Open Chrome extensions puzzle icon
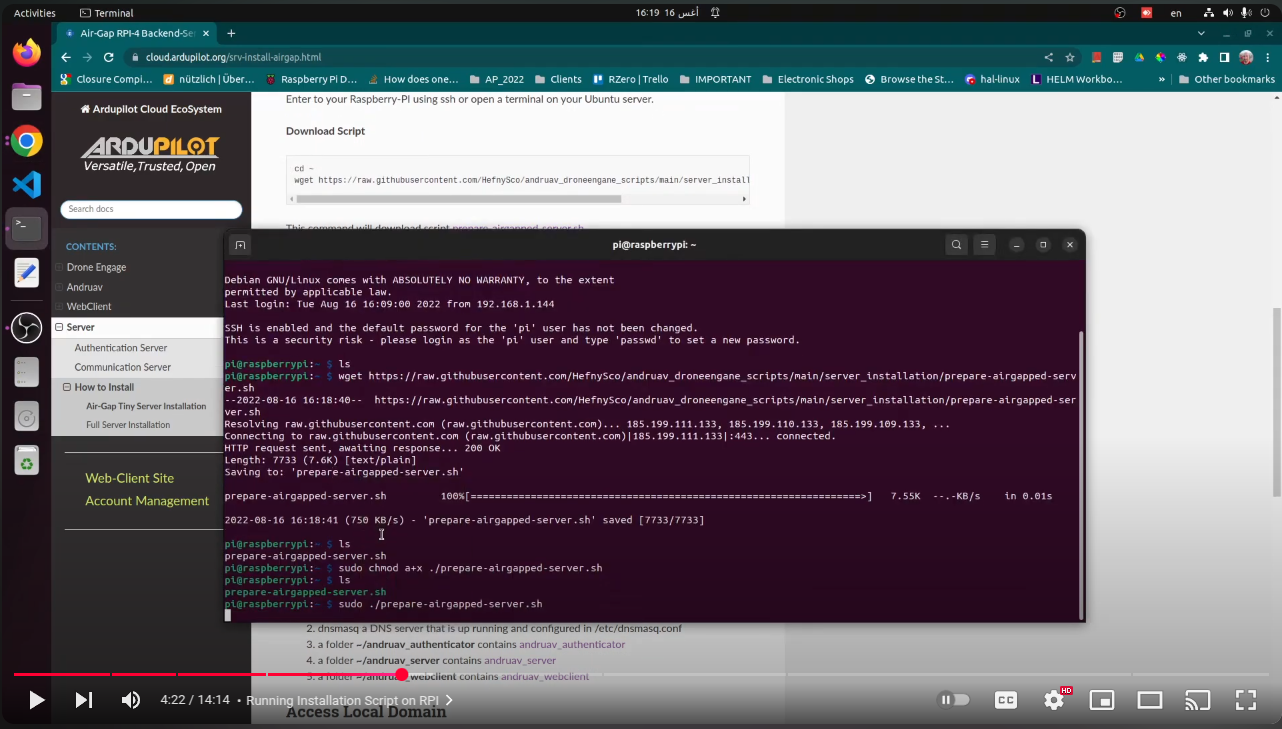This screenshot has width=1282, height=729. pyautogui.click(x=1203, y=57)
